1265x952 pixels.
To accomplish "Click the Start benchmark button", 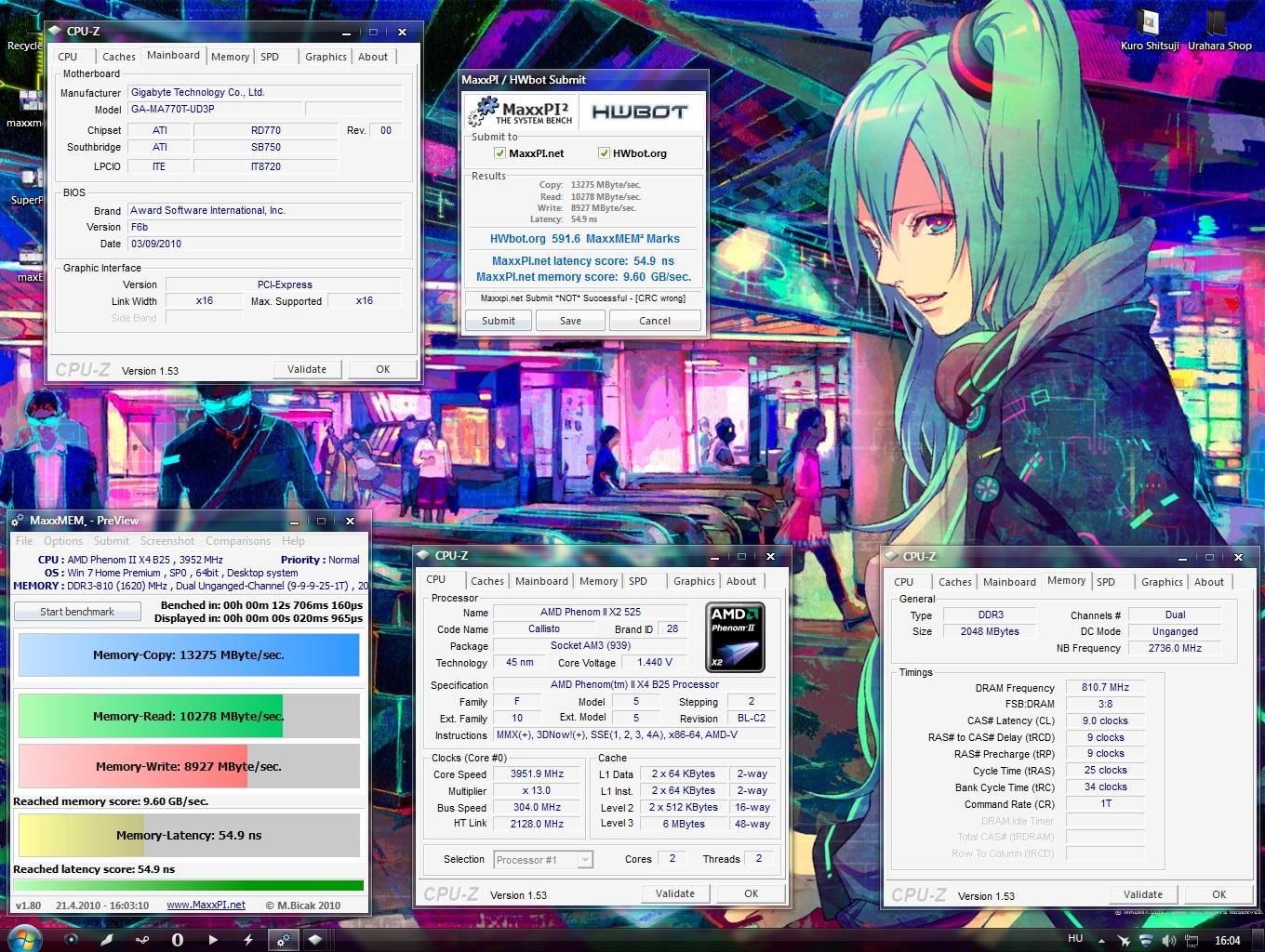I will coord(77,612).
